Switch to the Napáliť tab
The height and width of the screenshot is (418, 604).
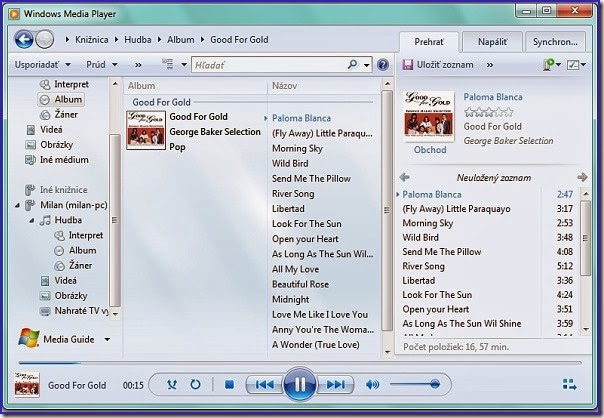492,42
